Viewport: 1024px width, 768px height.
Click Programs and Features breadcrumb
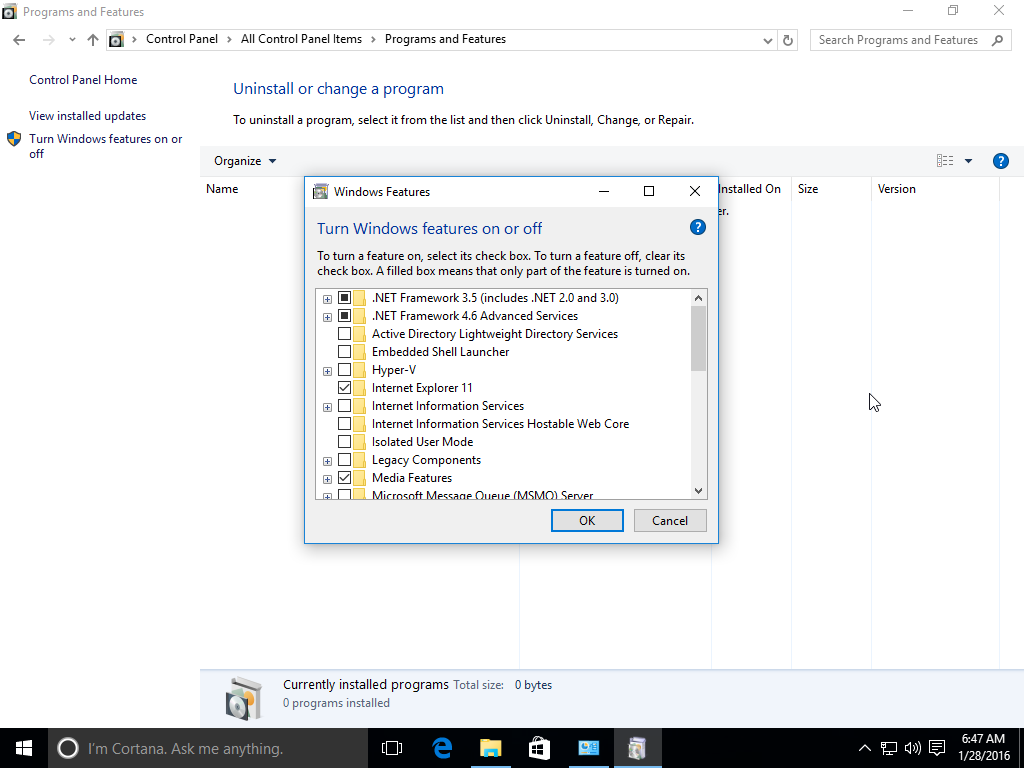pos(445,39)
